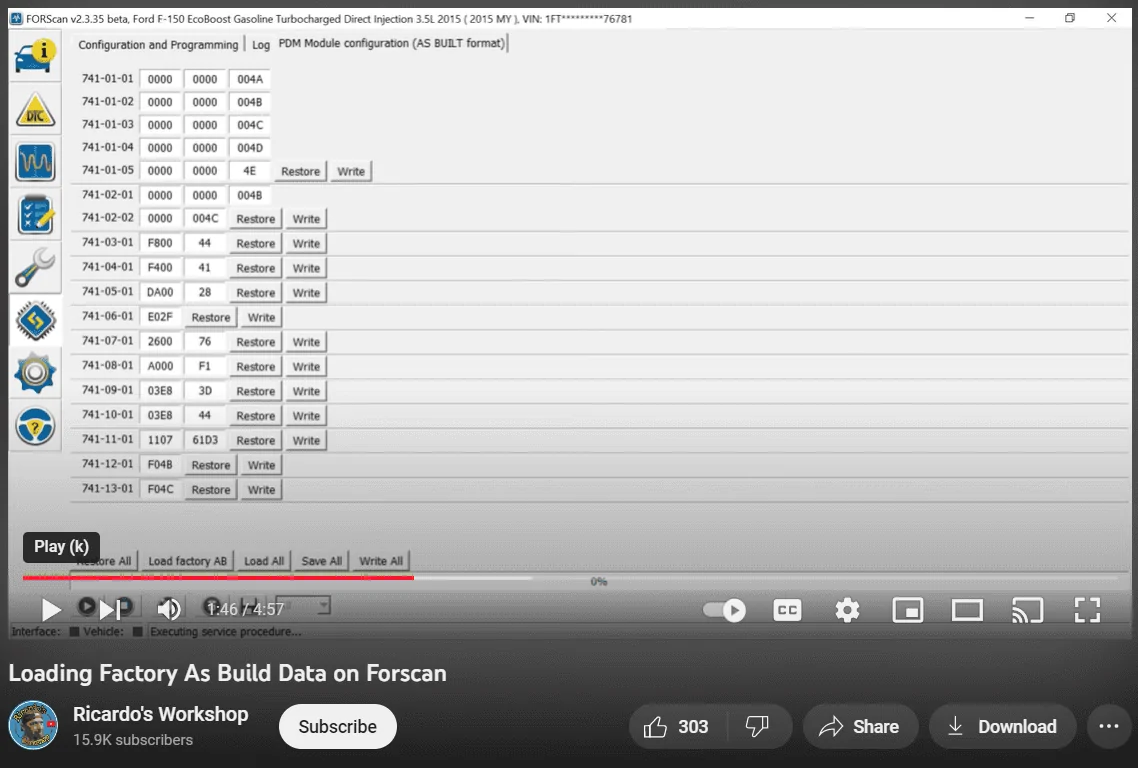Open the wrench service procedures section

[35, 267]
